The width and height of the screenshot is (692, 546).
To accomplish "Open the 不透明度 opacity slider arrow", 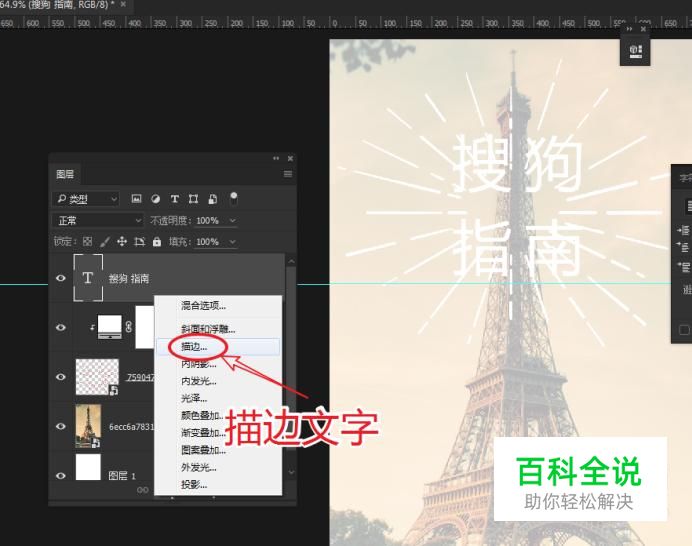I will [x=233, y=220].
